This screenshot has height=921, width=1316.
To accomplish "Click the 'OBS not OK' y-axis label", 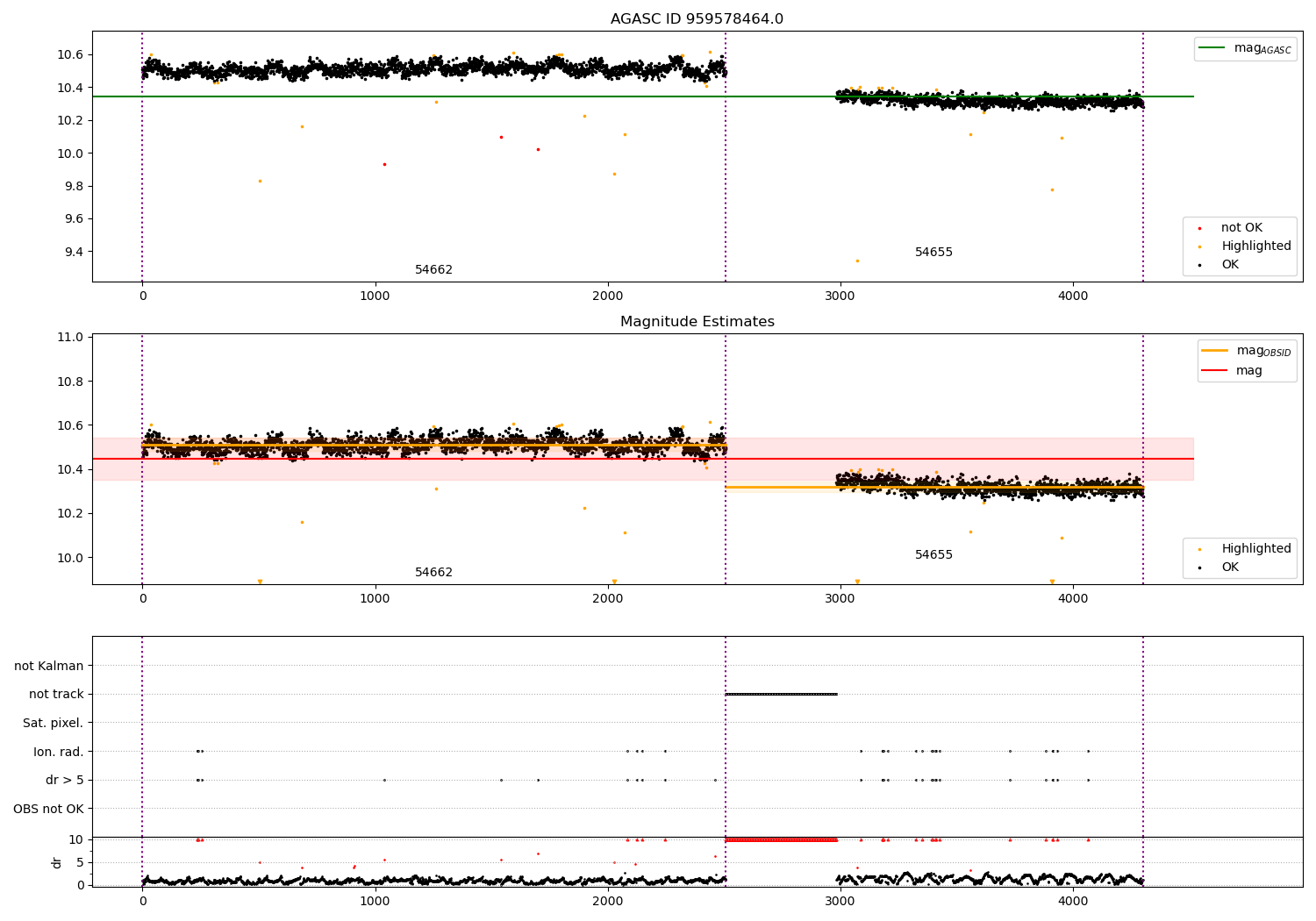I will pyautogui.click(x=49, y=809).
